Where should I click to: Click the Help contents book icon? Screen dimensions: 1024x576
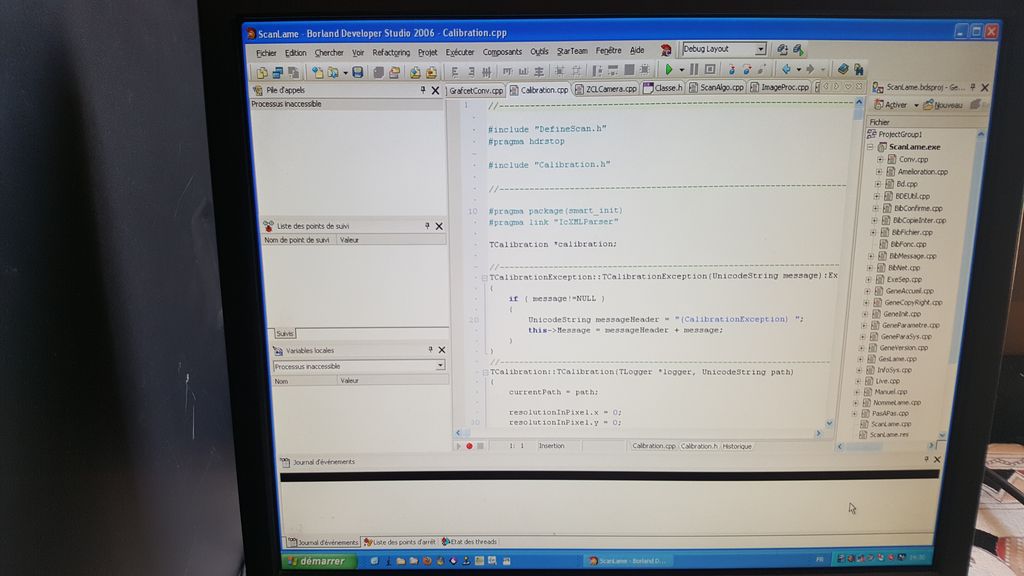coord(843,69)
